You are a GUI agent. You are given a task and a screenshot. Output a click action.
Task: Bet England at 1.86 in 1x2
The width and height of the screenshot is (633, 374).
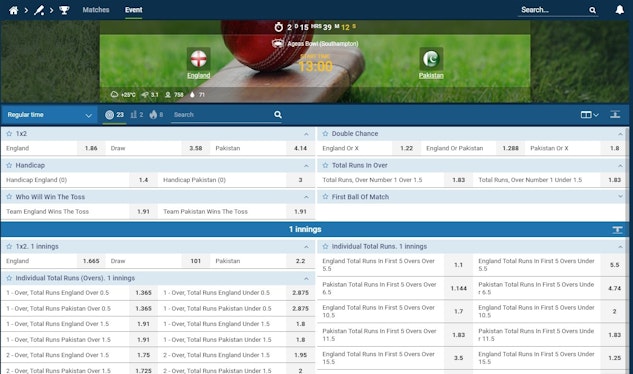(x=91, y=148)
